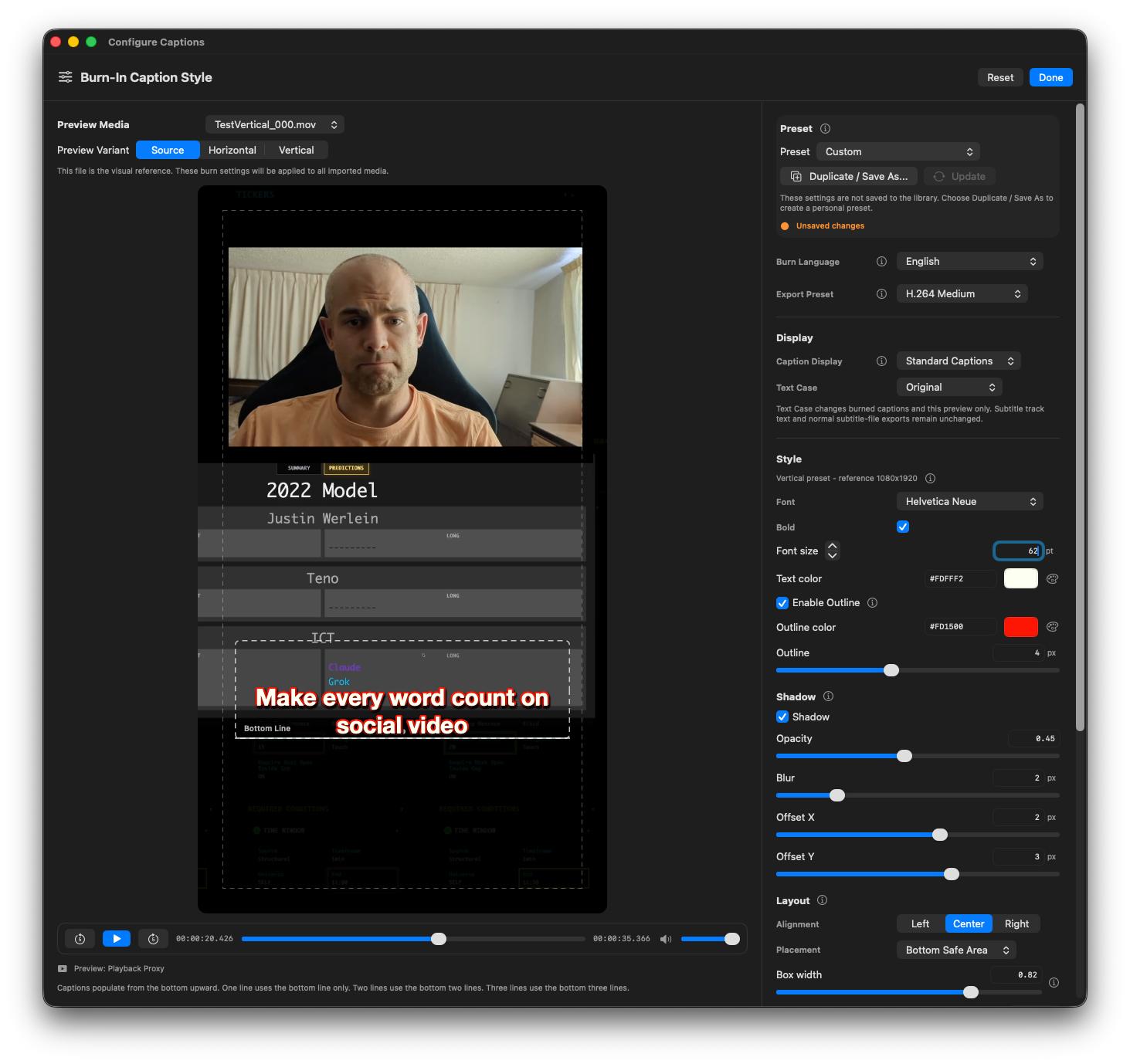The image size is (1130, 1064).
Task: Open the Placement dropdown
Action: coord(956,950)
